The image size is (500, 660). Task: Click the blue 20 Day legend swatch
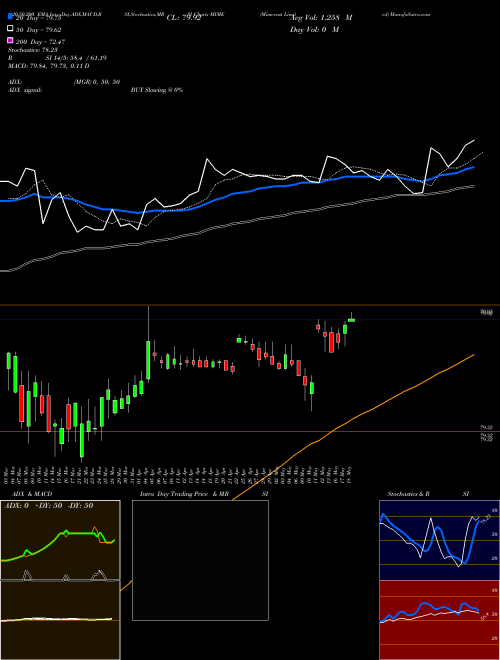[10, 17]
